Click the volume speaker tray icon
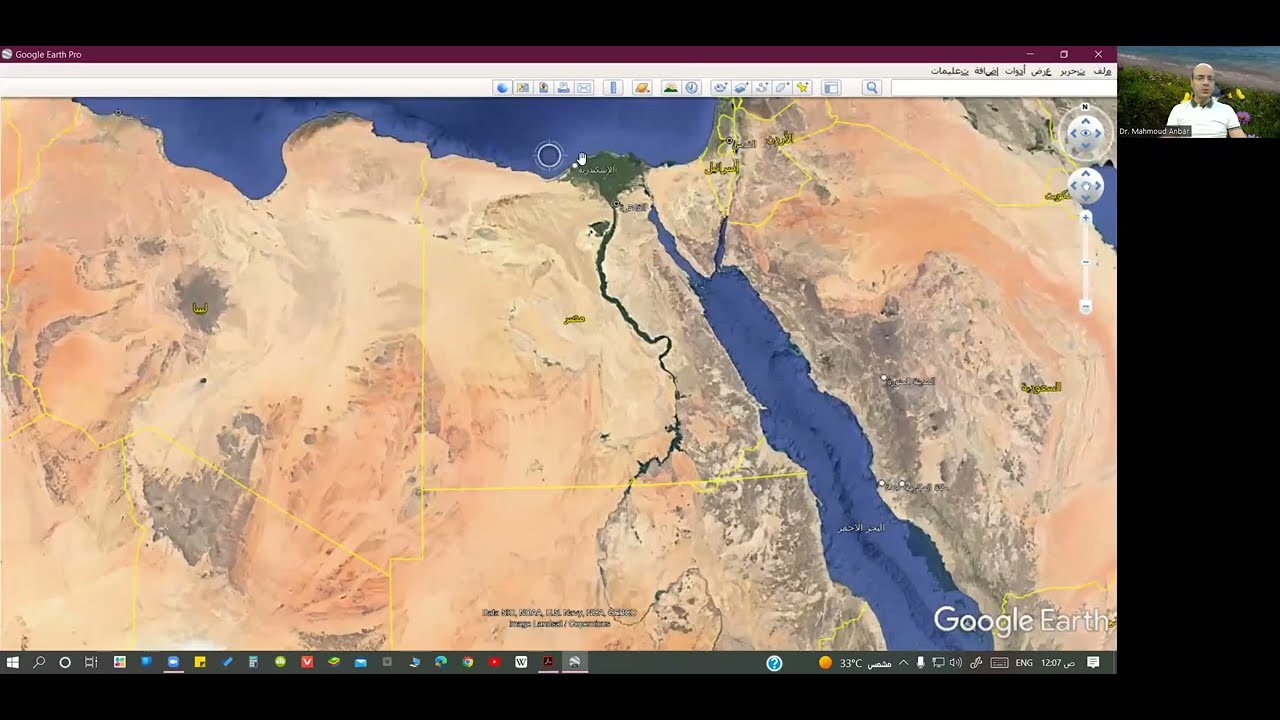Screen dimensions: 1280x720 [956, 663]
